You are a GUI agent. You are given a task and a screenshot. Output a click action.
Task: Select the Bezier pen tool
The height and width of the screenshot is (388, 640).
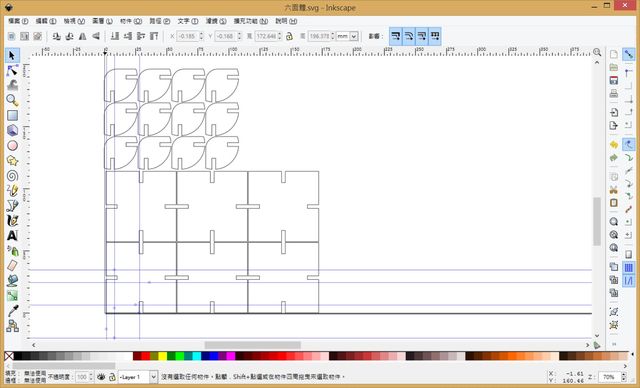(x=12, y=206)
